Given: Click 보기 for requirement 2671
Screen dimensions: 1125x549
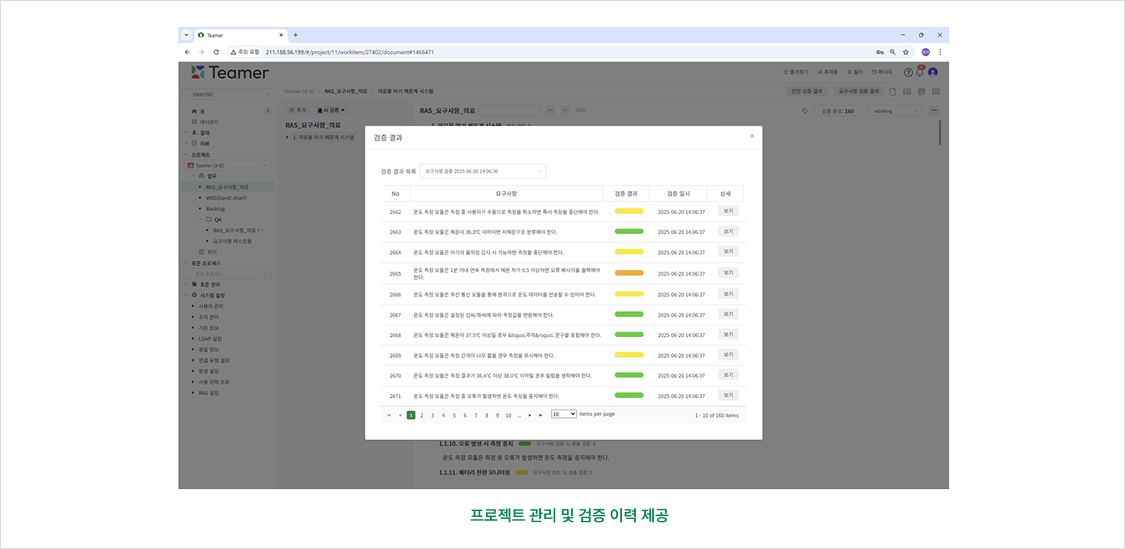Looking at the screenshot, I should coord(728,395).
